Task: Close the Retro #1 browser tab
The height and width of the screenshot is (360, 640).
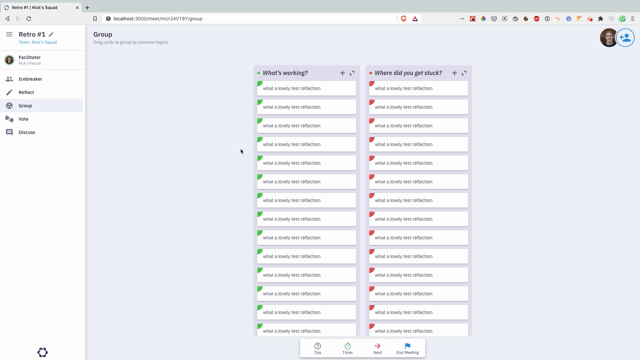Action: coord(77,7)
